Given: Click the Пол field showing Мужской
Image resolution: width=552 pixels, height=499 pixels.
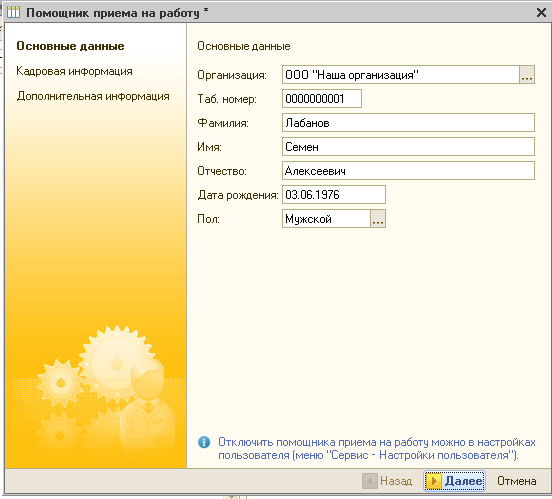Looking at the screenshot, I should (326, 219).
